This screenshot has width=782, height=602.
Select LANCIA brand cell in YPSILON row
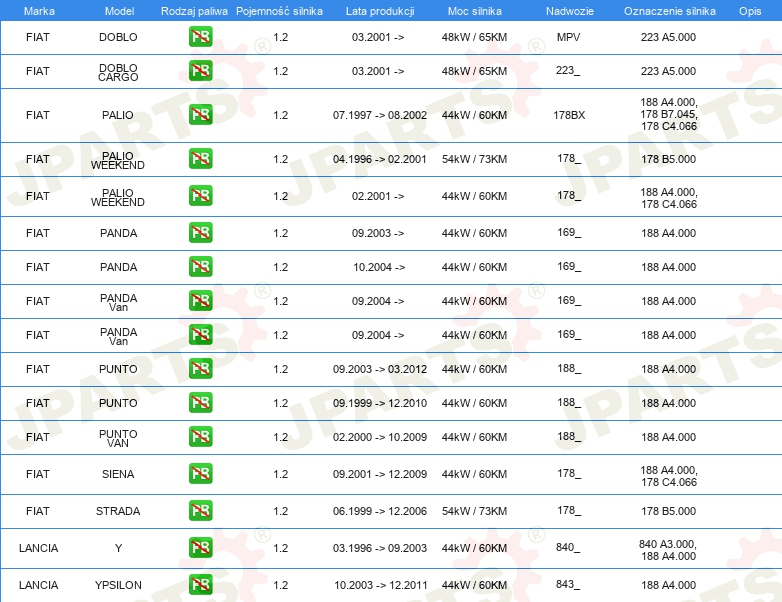click(38, 585)
